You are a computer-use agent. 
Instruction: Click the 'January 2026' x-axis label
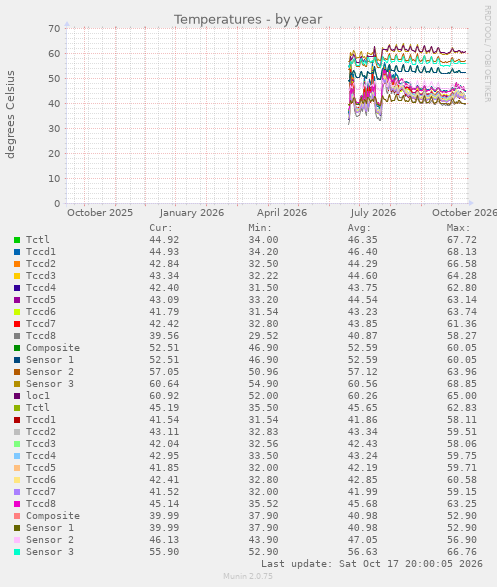click(192, 213)
